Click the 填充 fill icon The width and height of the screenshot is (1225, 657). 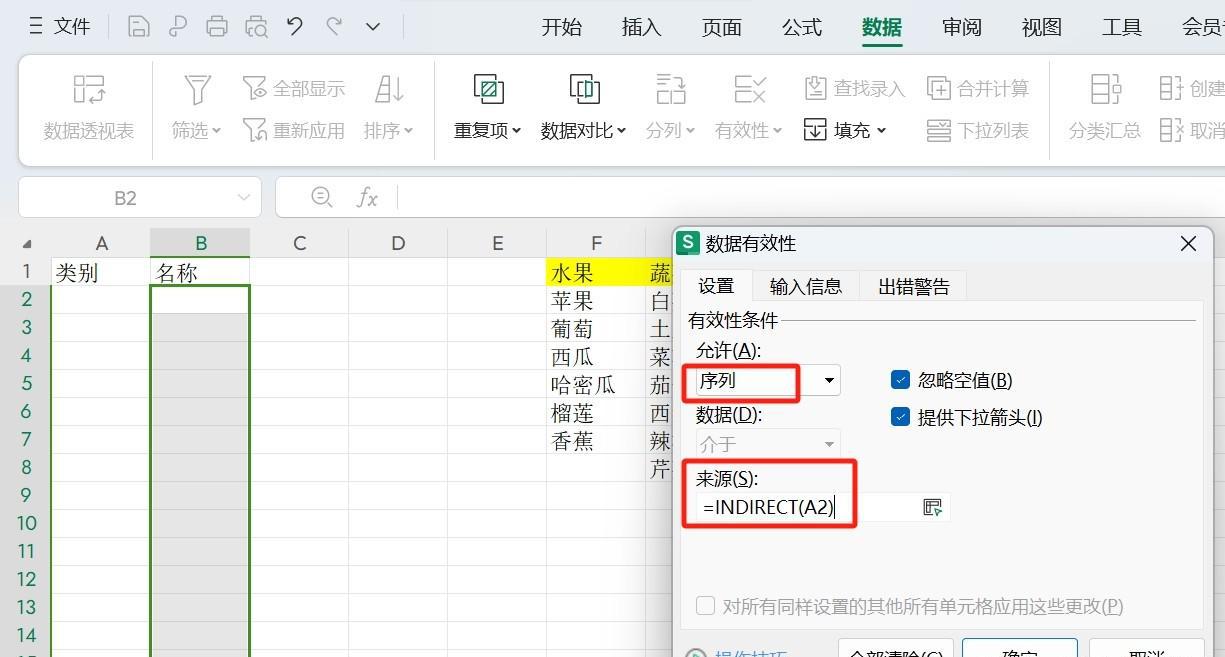pyautogui.click(x=815, y=130)
